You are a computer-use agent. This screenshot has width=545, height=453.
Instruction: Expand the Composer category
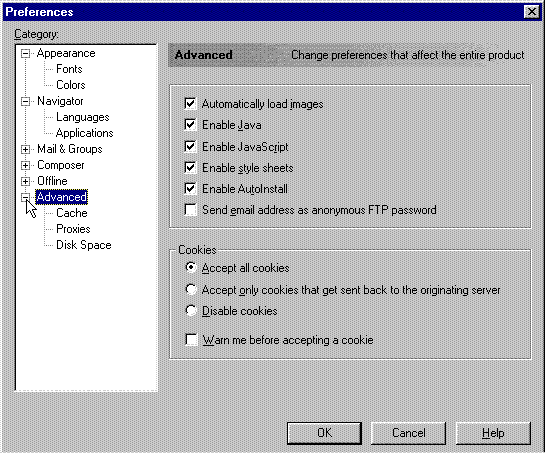coord(25,165)
